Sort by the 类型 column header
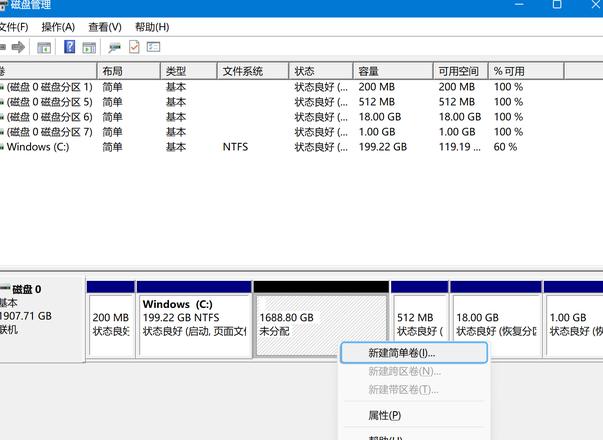 188,71
